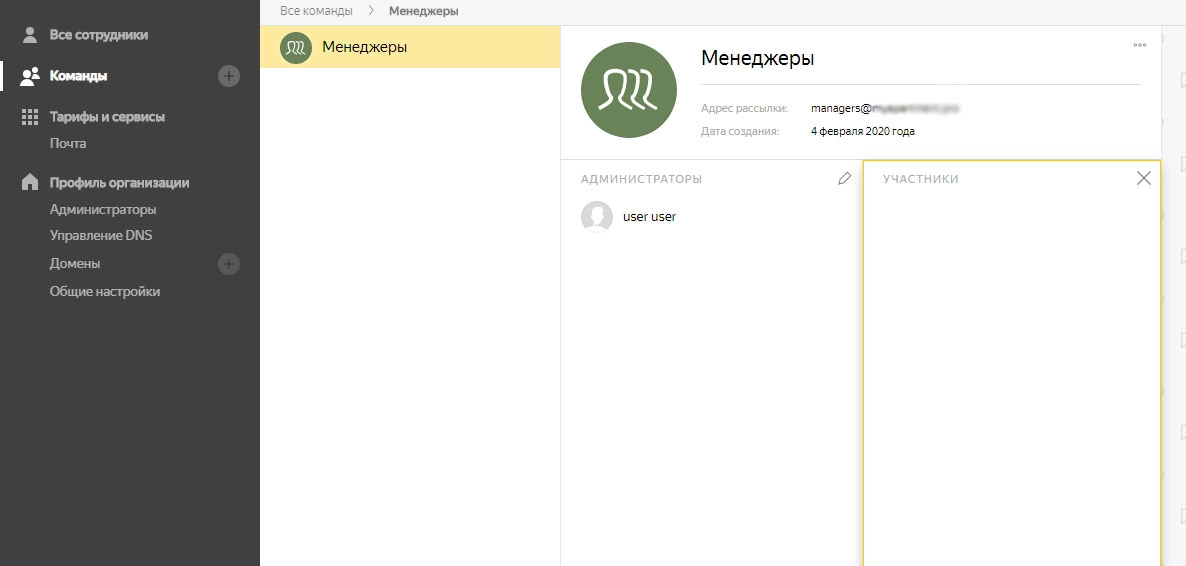This screenshot has height=566, width=1186.
Task: Open Общие настройки
Action: tap(105, 291)
